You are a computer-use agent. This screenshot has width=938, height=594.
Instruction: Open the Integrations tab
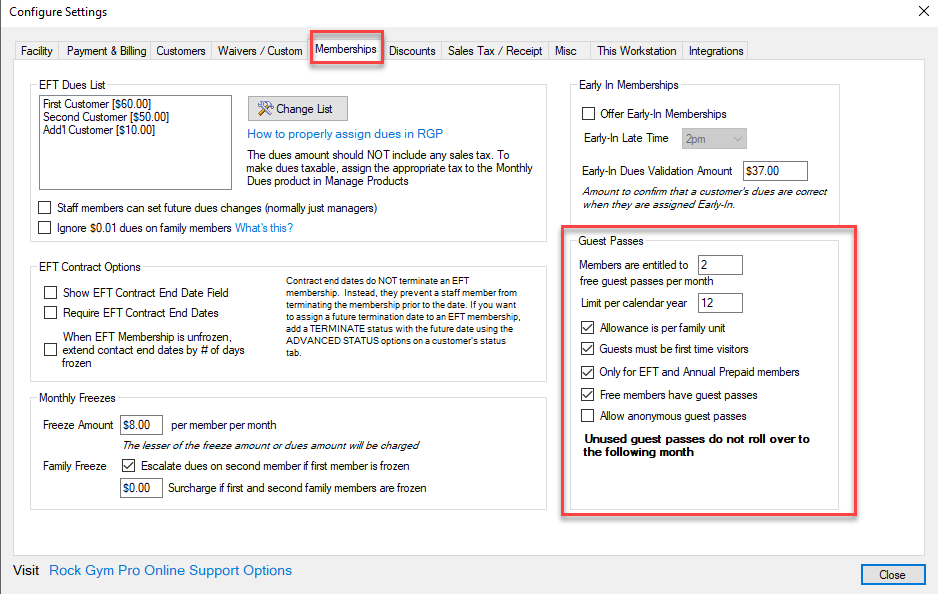pos(716,51)
